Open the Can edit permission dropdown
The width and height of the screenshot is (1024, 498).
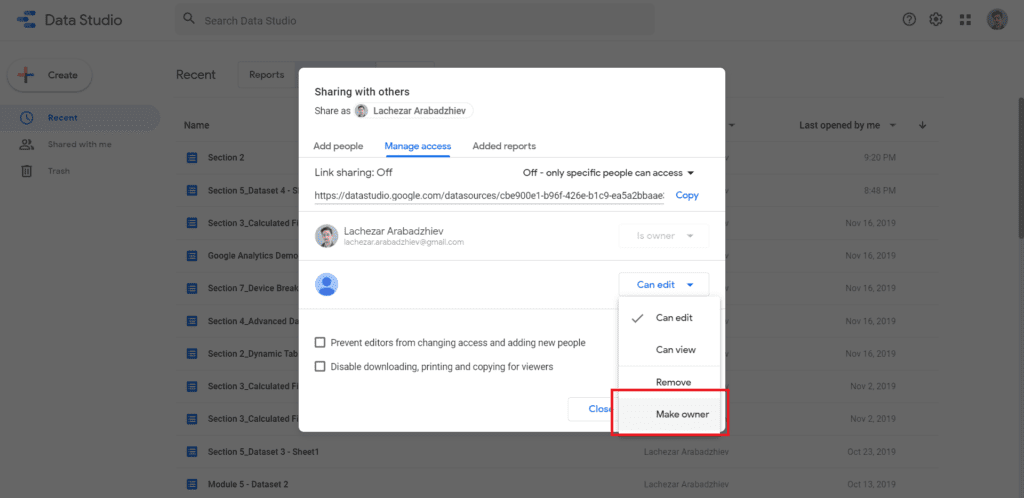pos(664,284)
